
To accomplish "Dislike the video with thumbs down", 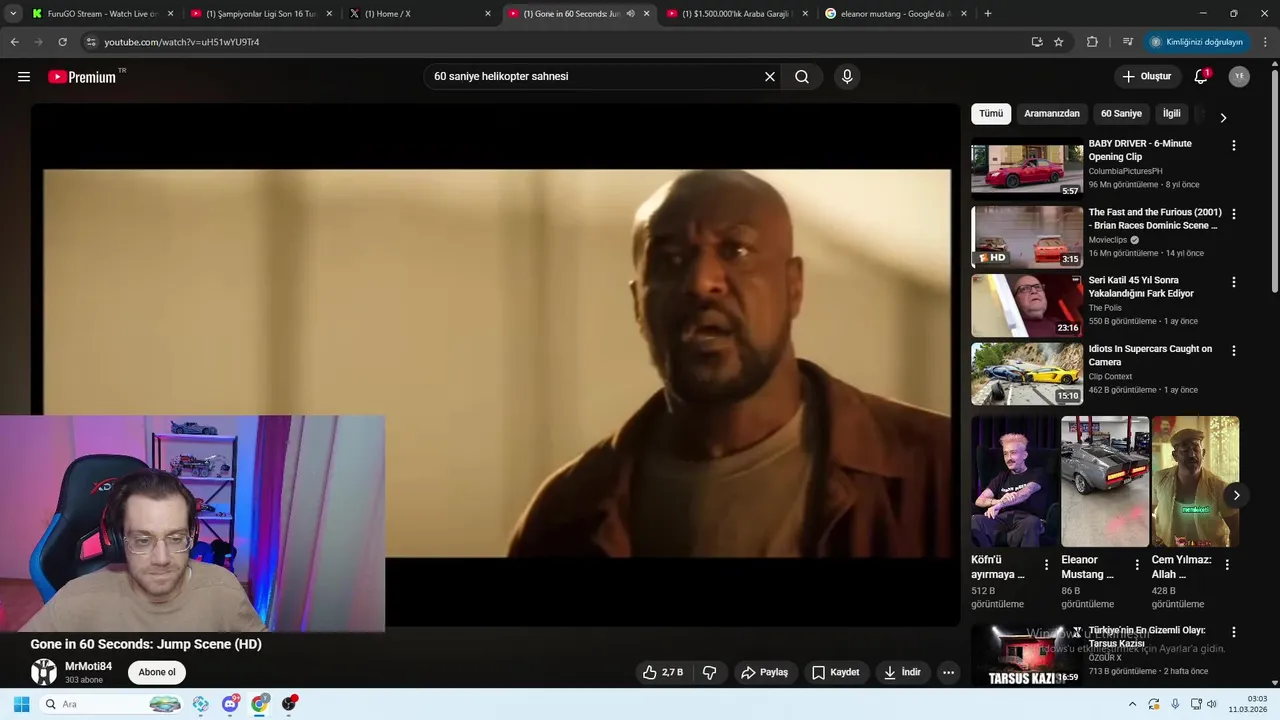I will (710, 673).
